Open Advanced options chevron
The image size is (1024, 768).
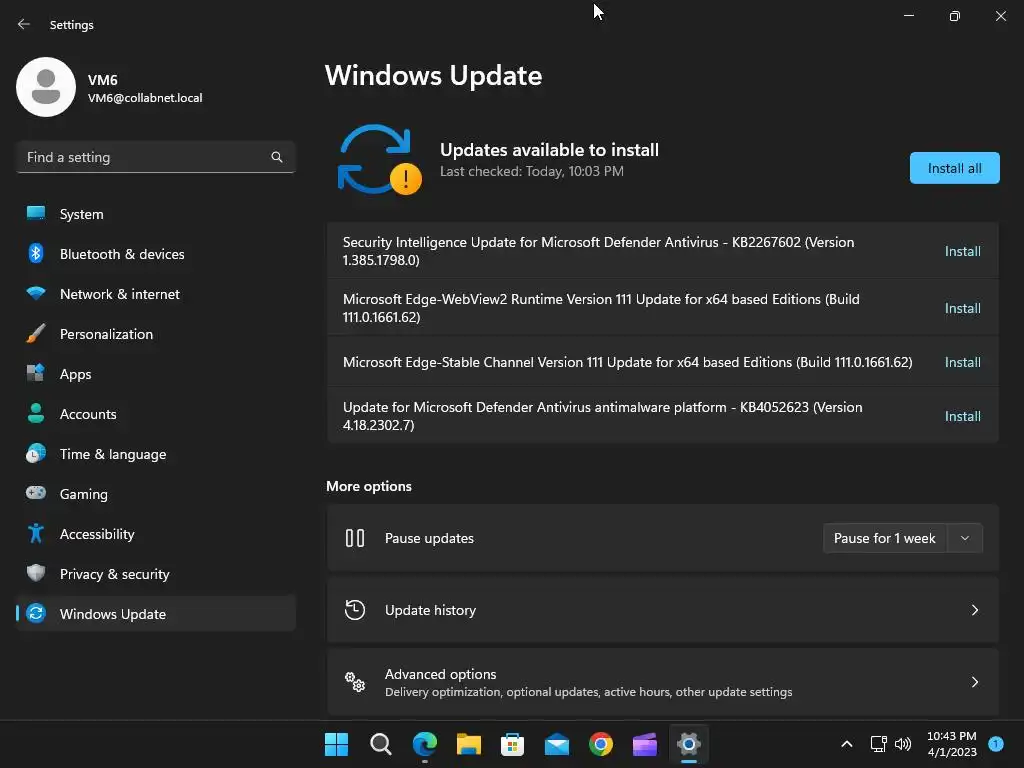(975, 682)
